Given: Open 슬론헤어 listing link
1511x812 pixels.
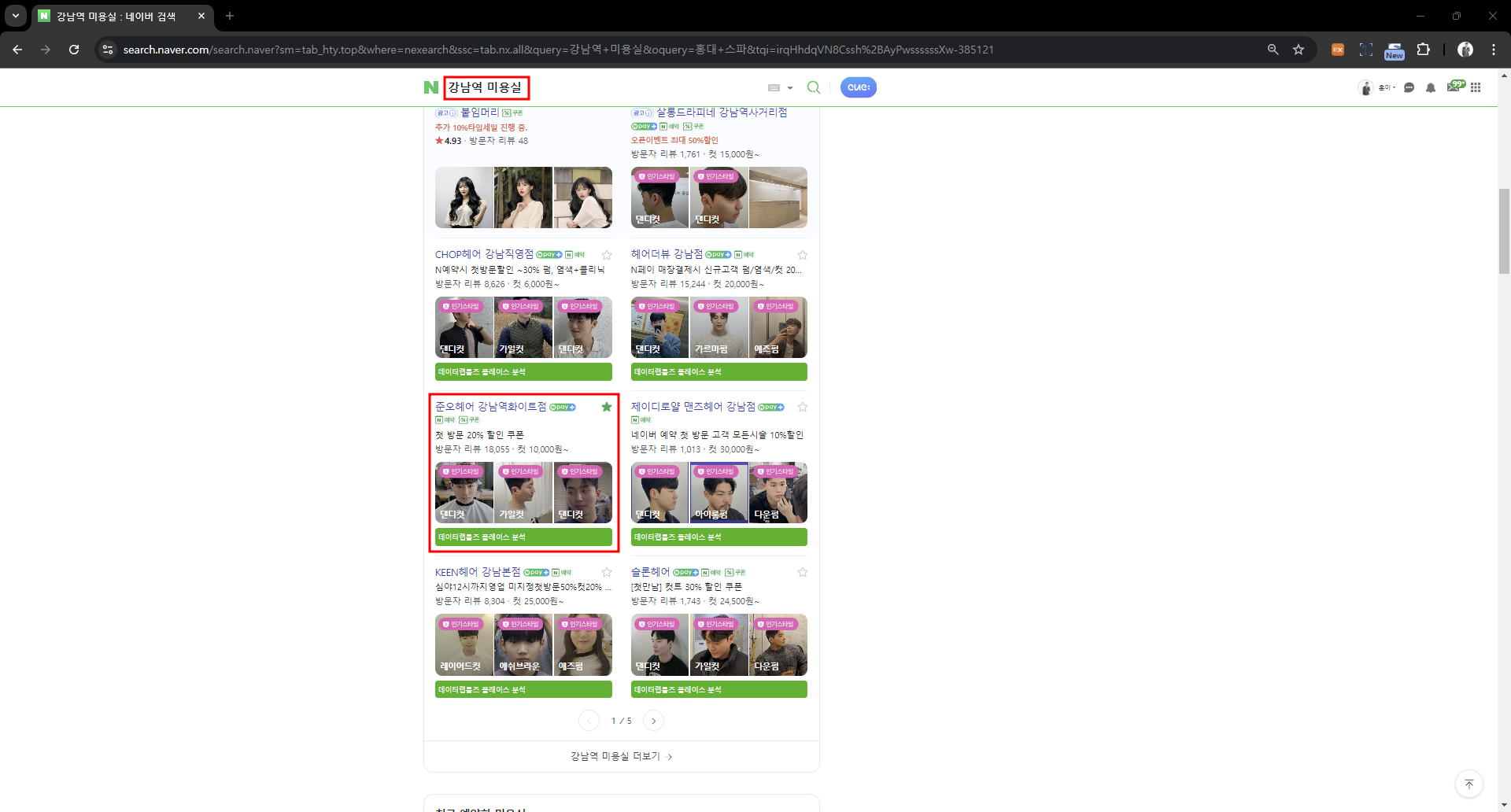Looking at the screenshot, I should pyautogui.click(x=650, y=572).
